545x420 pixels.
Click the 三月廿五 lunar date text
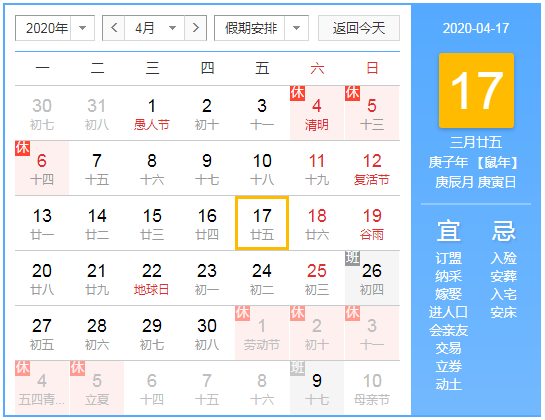476,143
